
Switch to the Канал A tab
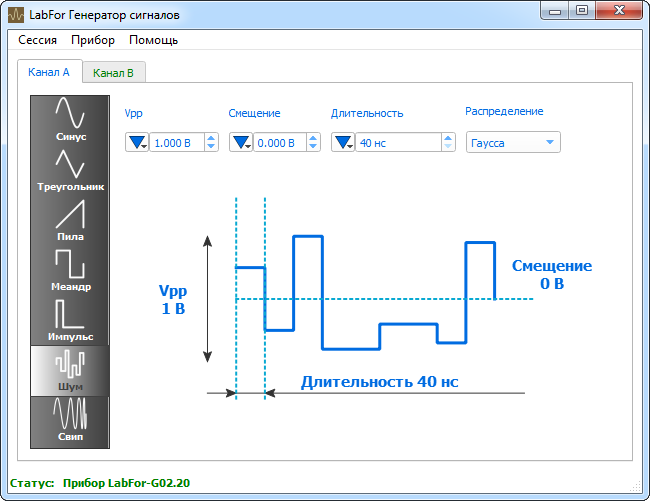coord(49,72)
